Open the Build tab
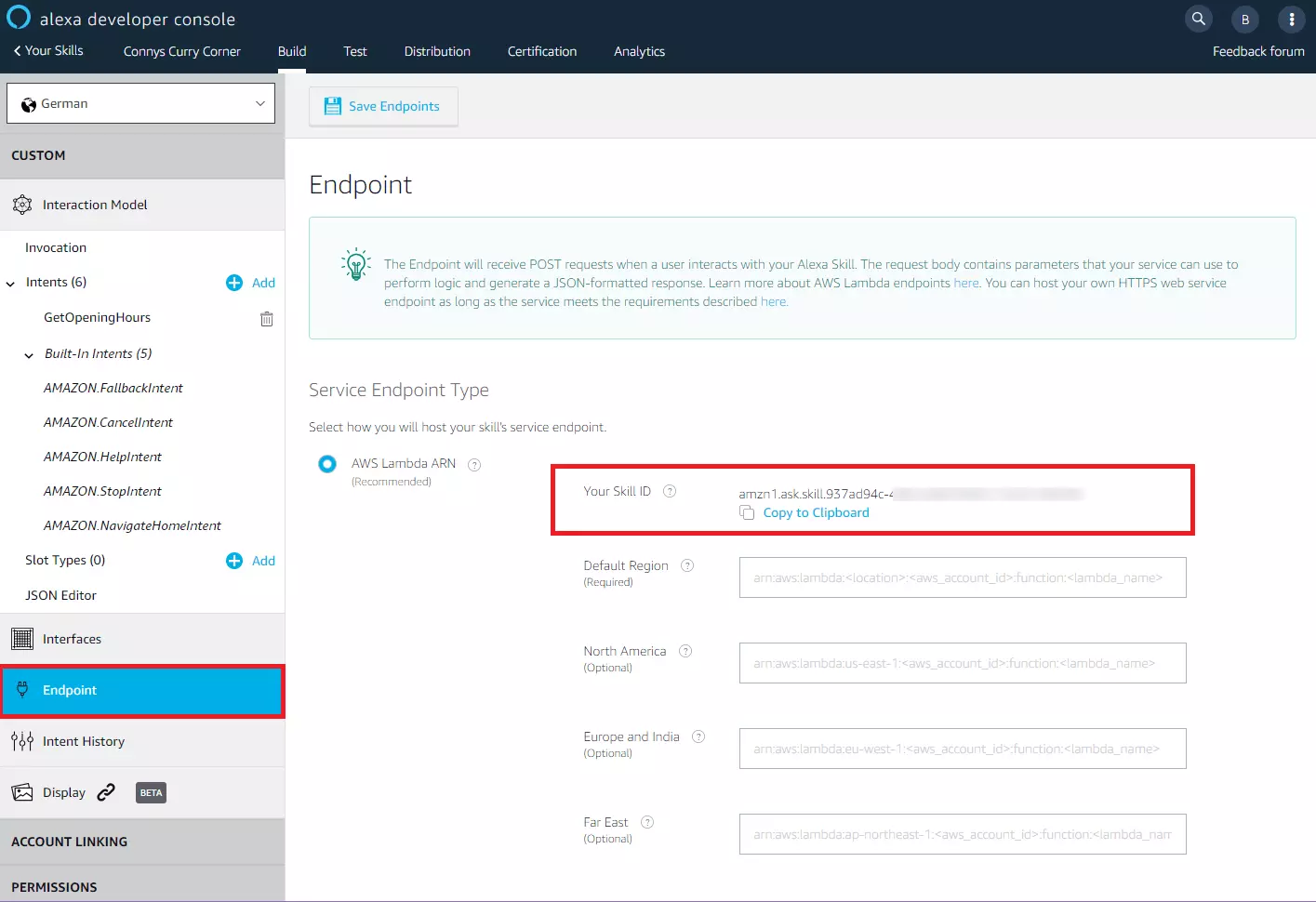 click(x=292, y=51)
